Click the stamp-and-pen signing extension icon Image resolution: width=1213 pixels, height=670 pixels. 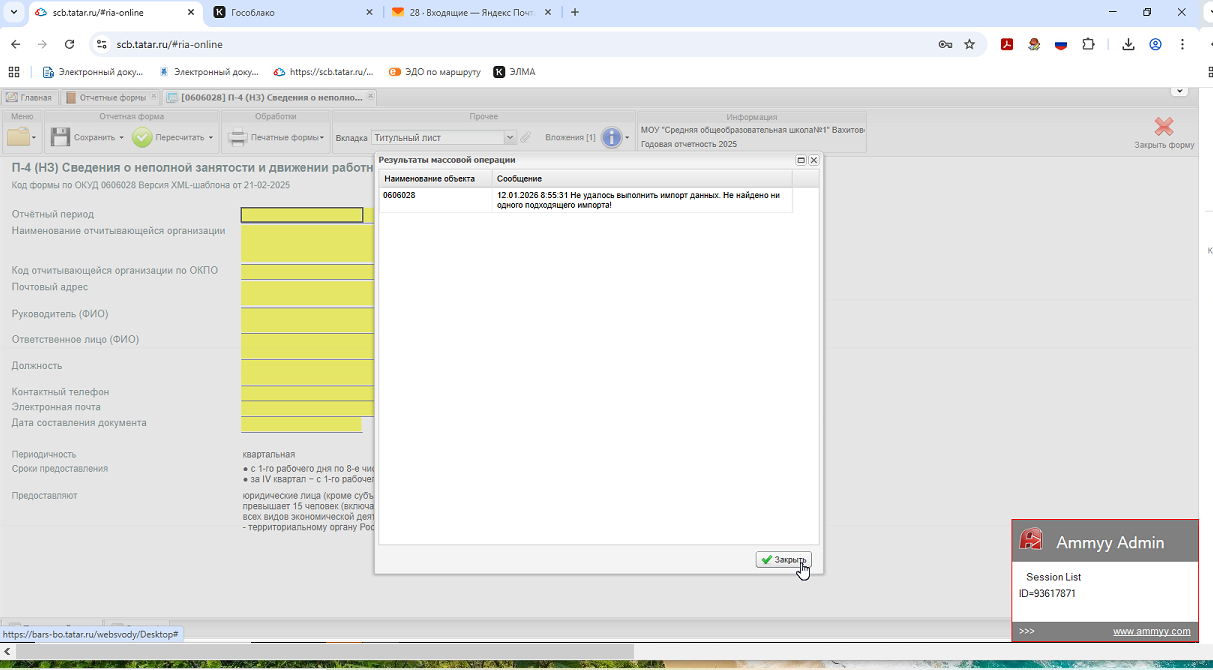[x=1035, y=44]
